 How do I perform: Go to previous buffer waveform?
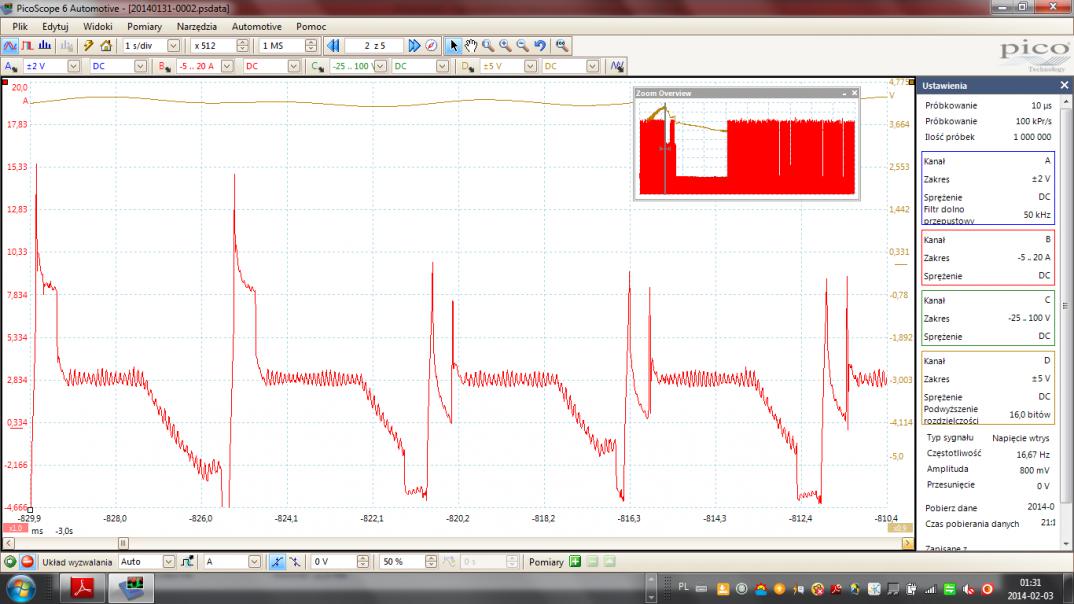[333, 46]
